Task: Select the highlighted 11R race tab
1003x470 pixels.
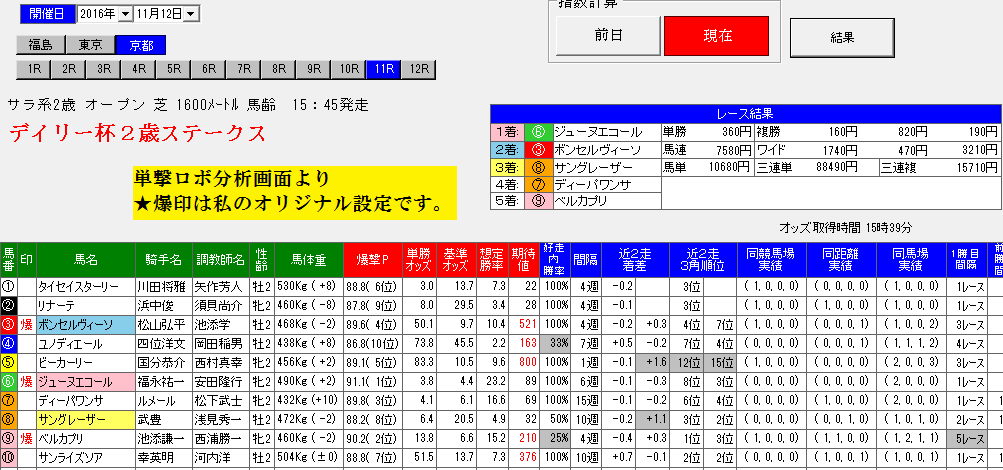Action: 384,70
